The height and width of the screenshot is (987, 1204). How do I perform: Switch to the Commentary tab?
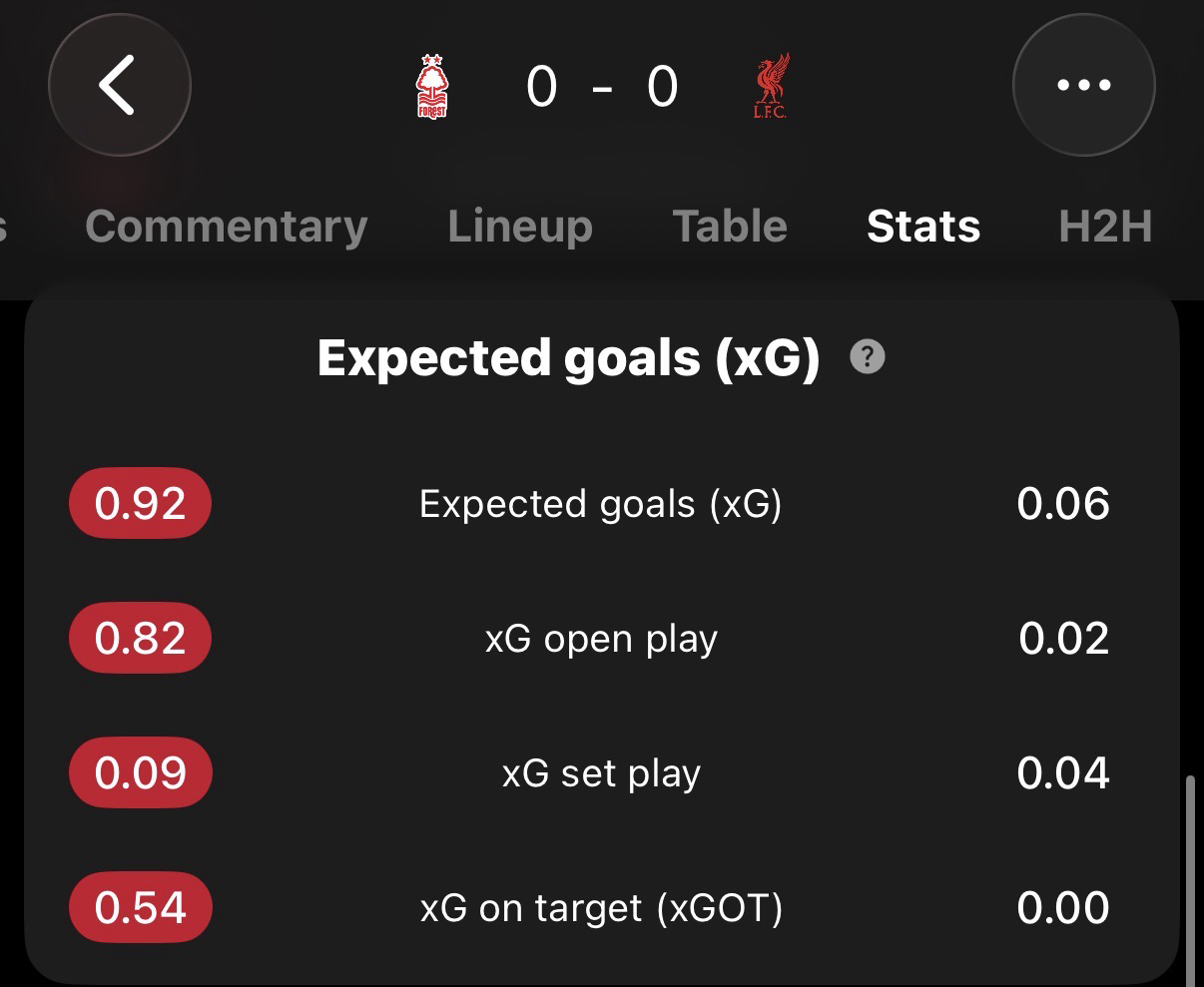(227, 227)
